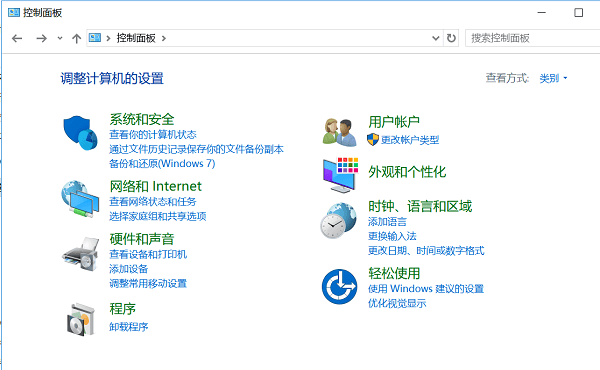Click 卸载程序 link
This screenshot has height=370, width=600.
(x=129, y=327)
